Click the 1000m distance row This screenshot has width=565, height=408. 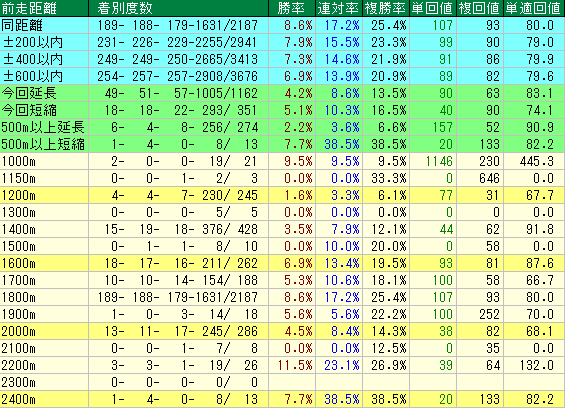(x=282, y=161)
